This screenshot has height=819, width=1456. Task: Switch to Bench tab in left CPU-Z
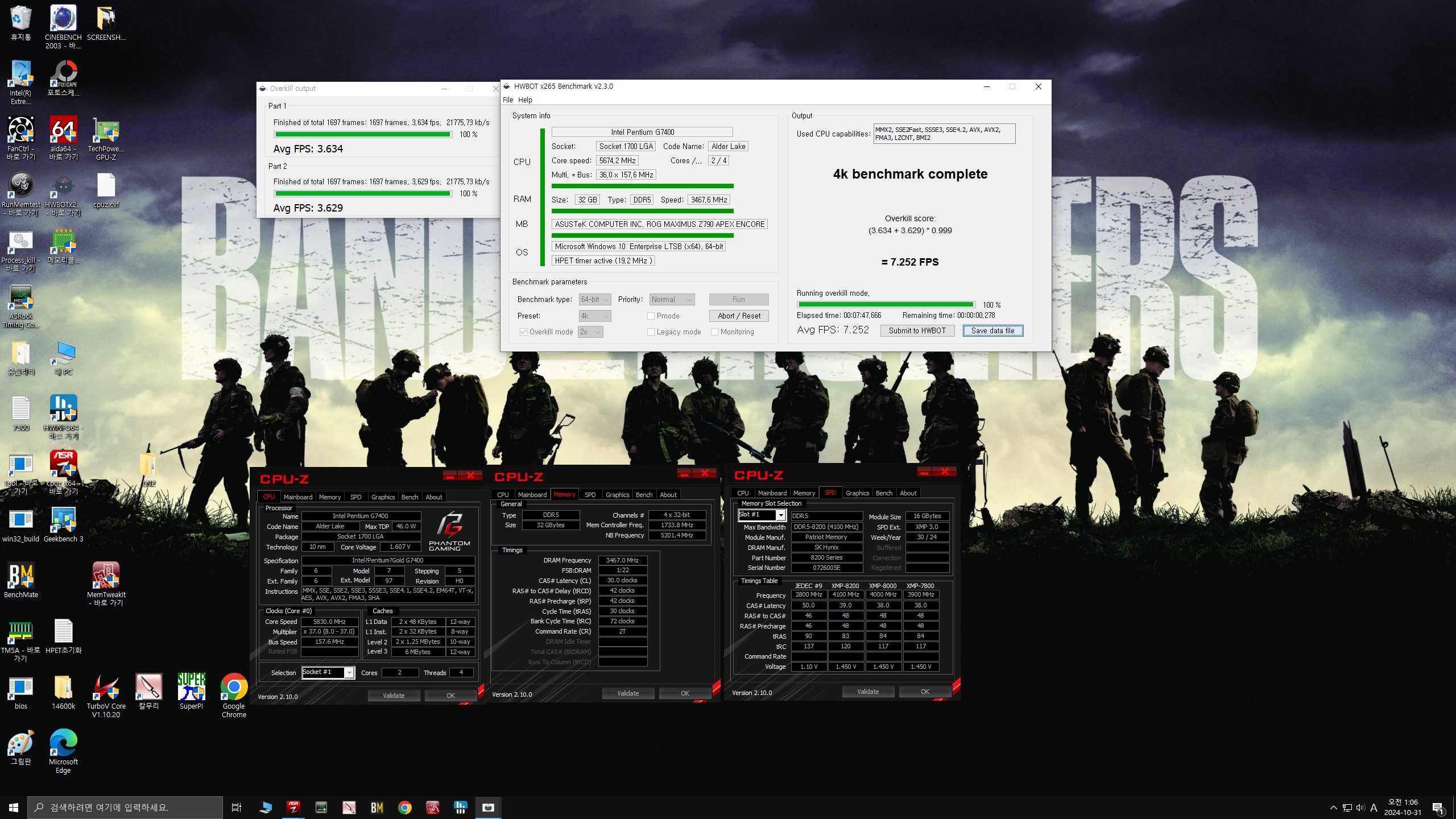pyautogui.click(x=409, y=497)
